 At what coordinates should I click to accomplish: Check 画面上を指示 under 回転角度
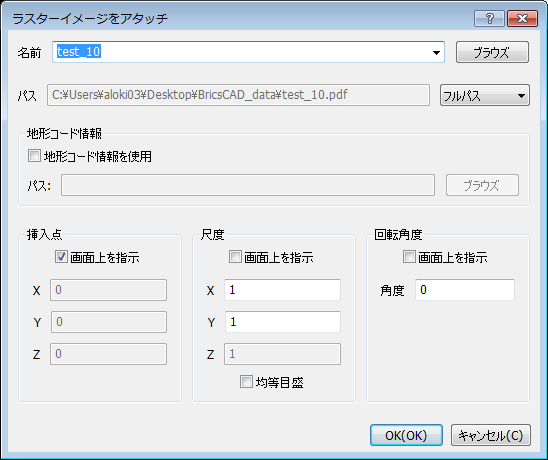pyautogui.click(x=409, y=257)
